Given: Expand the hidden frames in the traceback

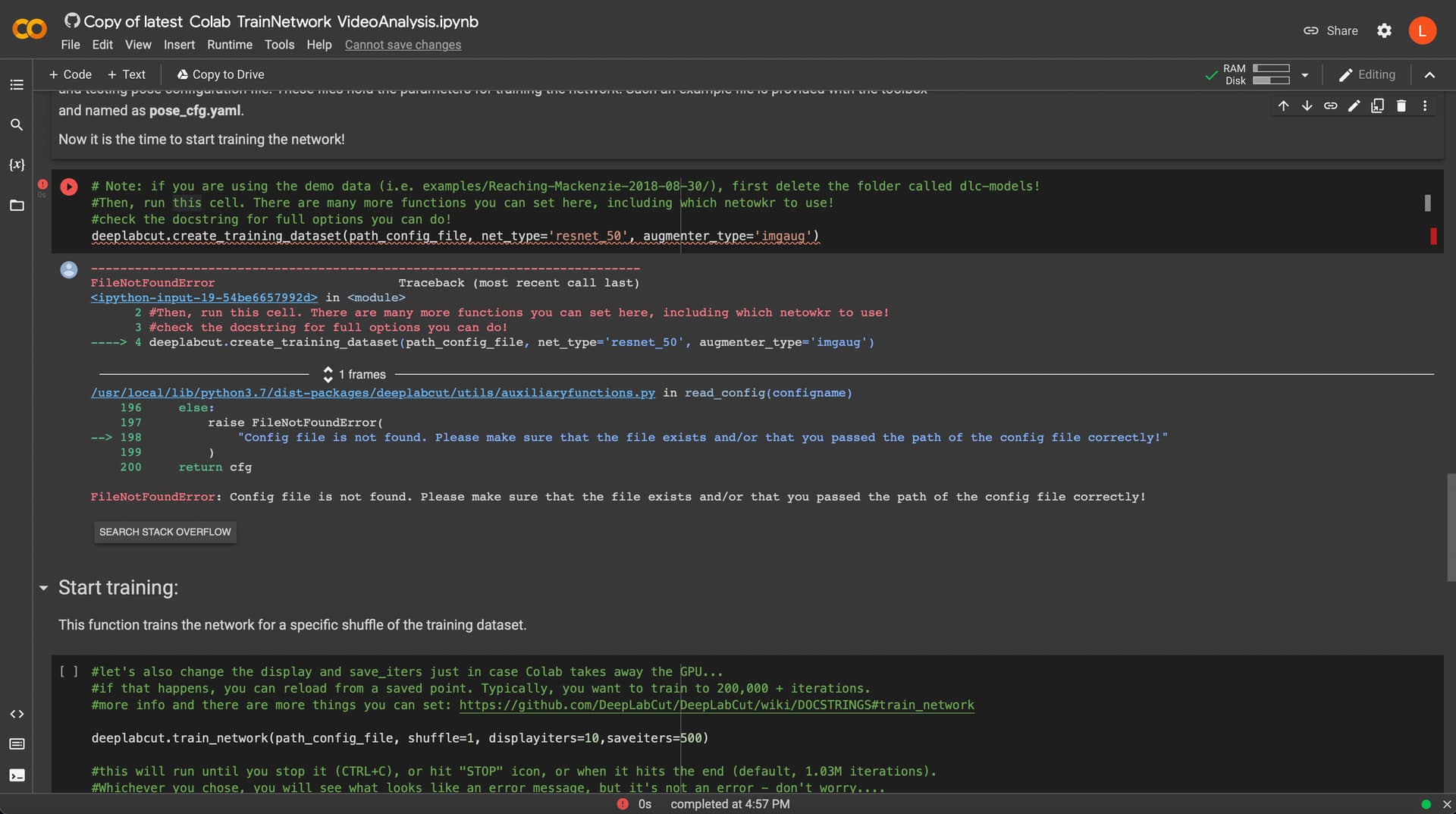Looking at the screenshot, I should (328, 374).
